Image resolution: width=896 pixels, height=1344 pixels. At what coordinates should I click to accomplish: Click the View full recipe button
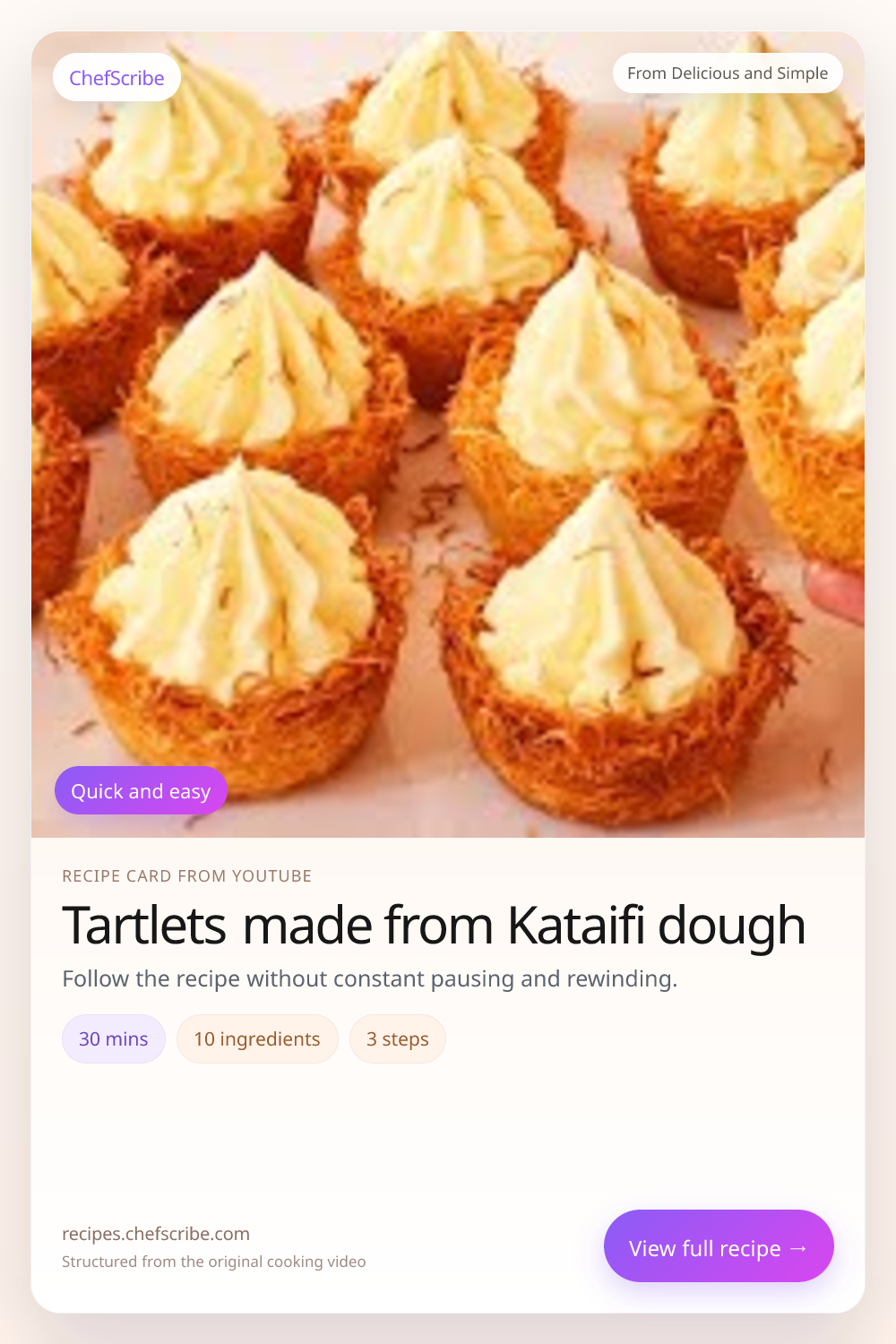(719, 1245)
